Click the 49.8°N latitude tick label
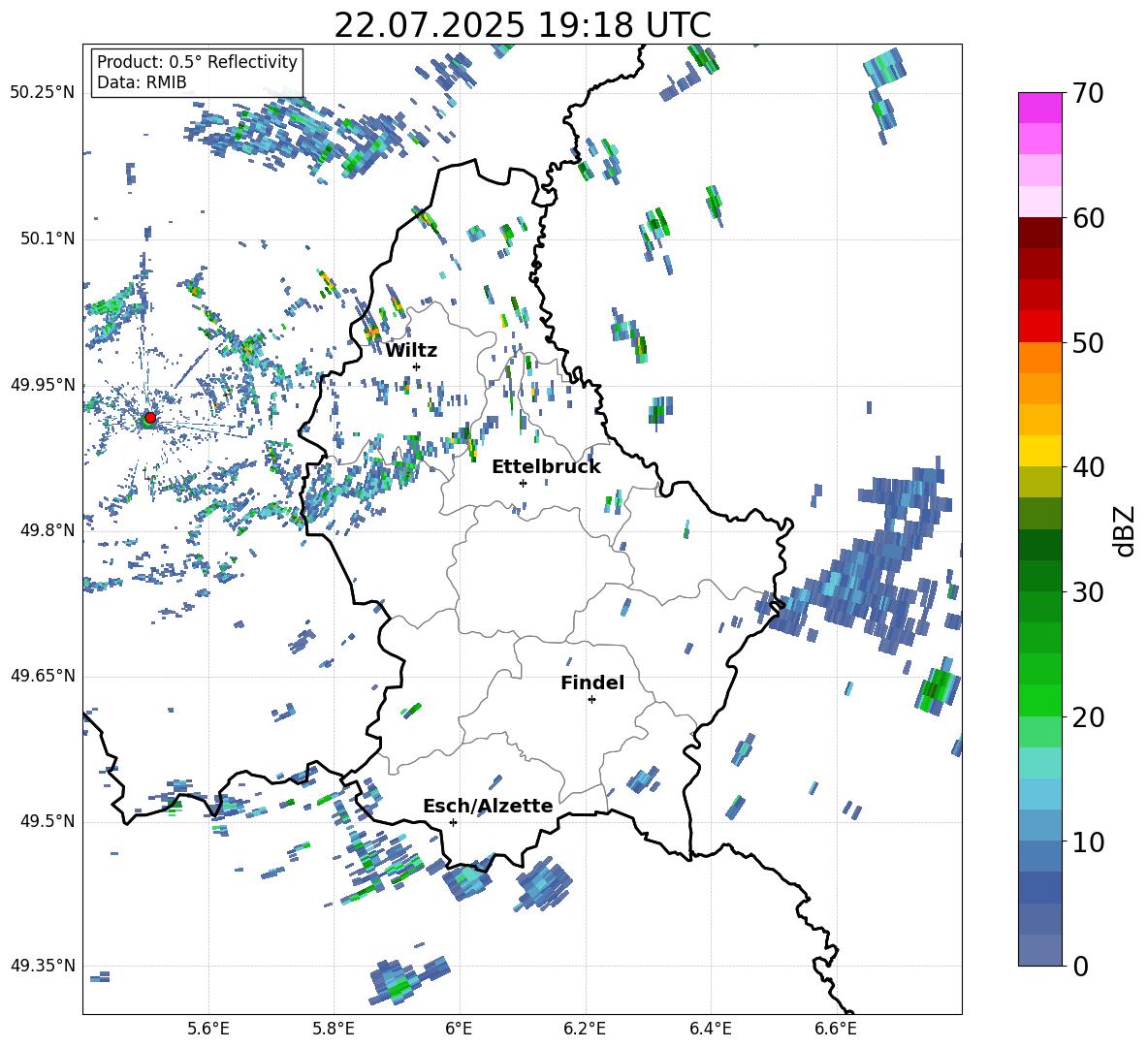Viewport: 1148px width, 1048px height. (x=47, y=529)
